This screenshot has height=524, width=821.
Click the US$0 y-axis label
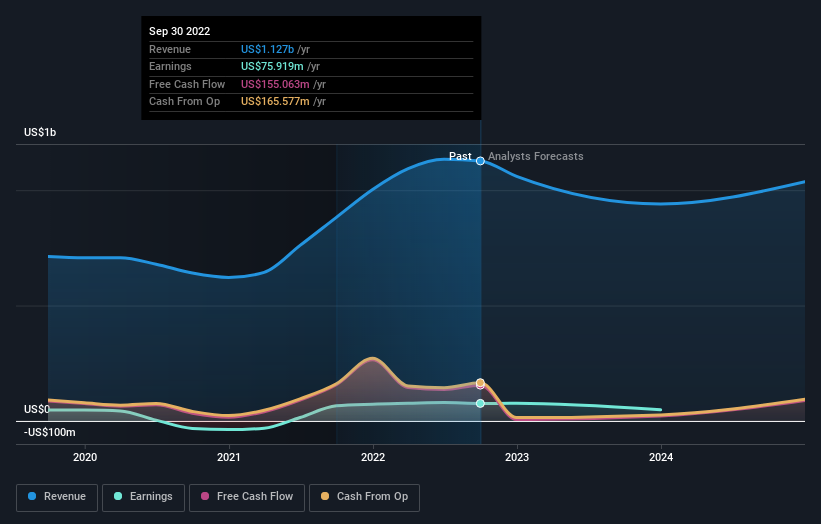click(x=37, y=409)
